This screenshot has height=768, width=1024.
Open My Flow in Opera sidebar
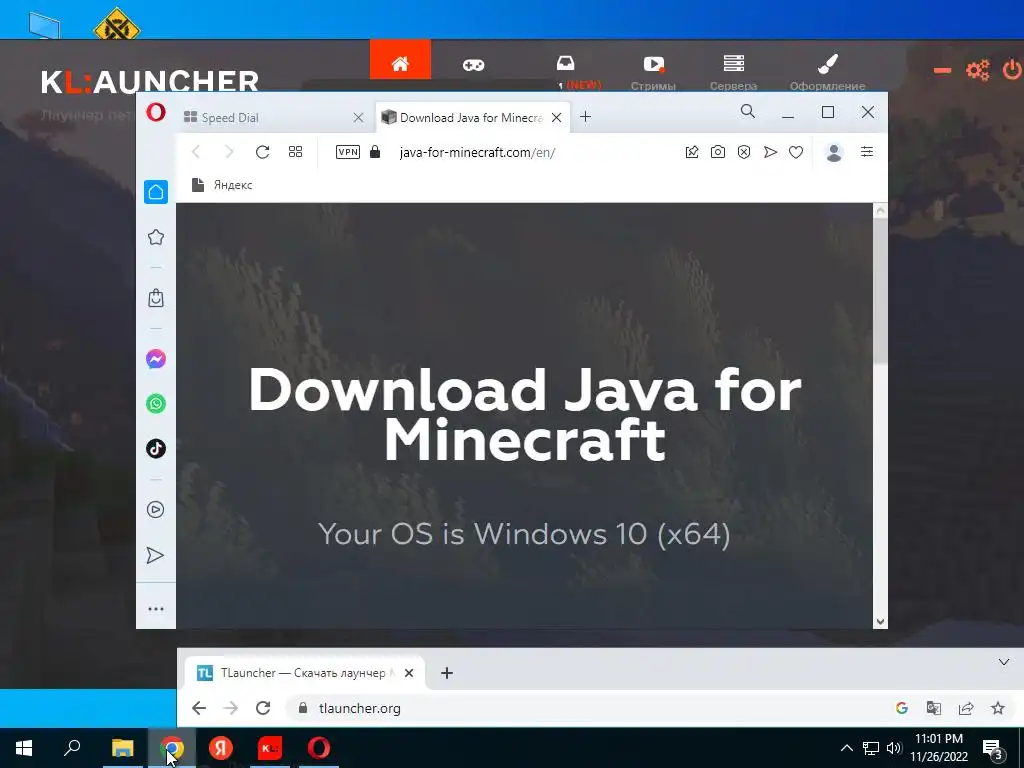[155, 555]
